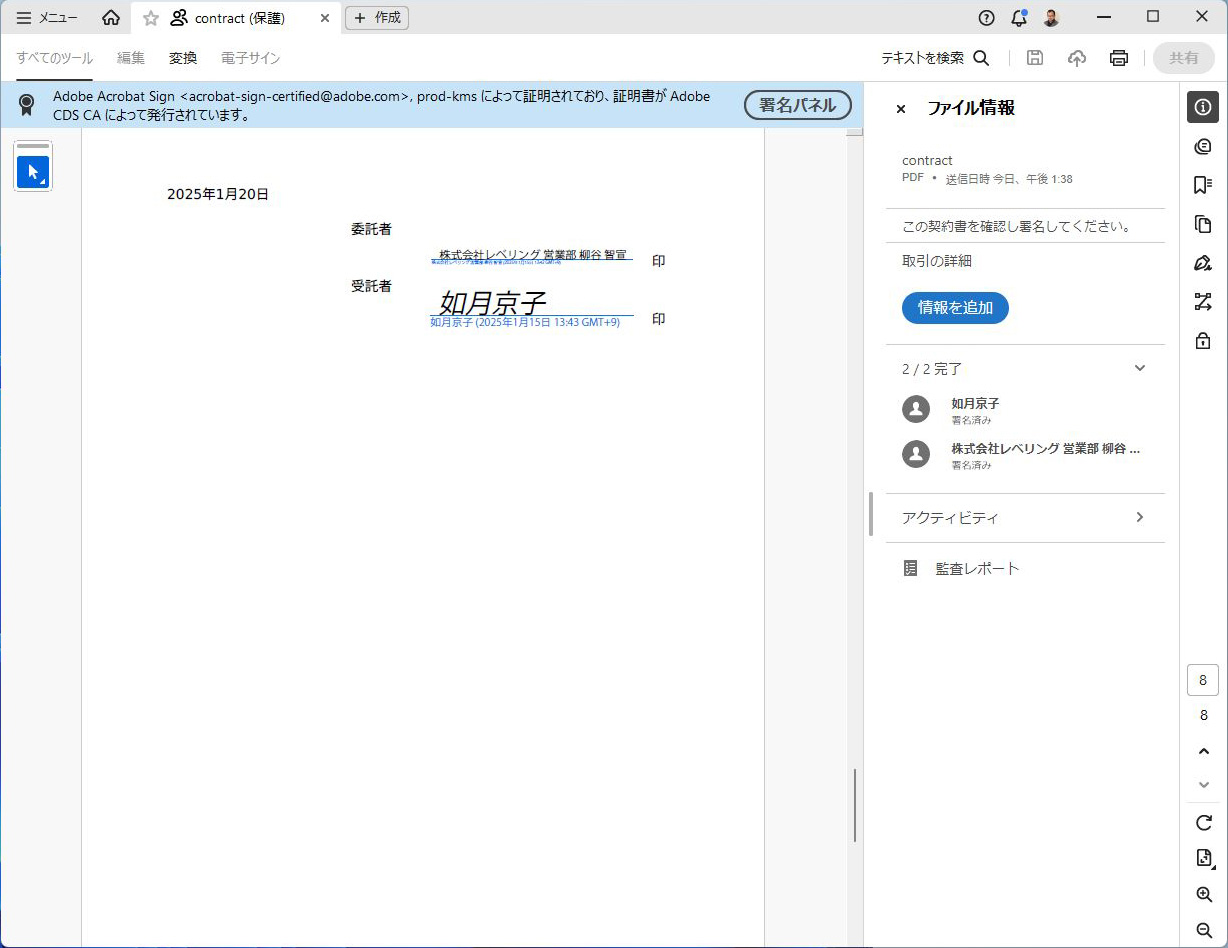The image size is (1228, 948).
Task: Open the help question mark icon
Action: (987, 17)
